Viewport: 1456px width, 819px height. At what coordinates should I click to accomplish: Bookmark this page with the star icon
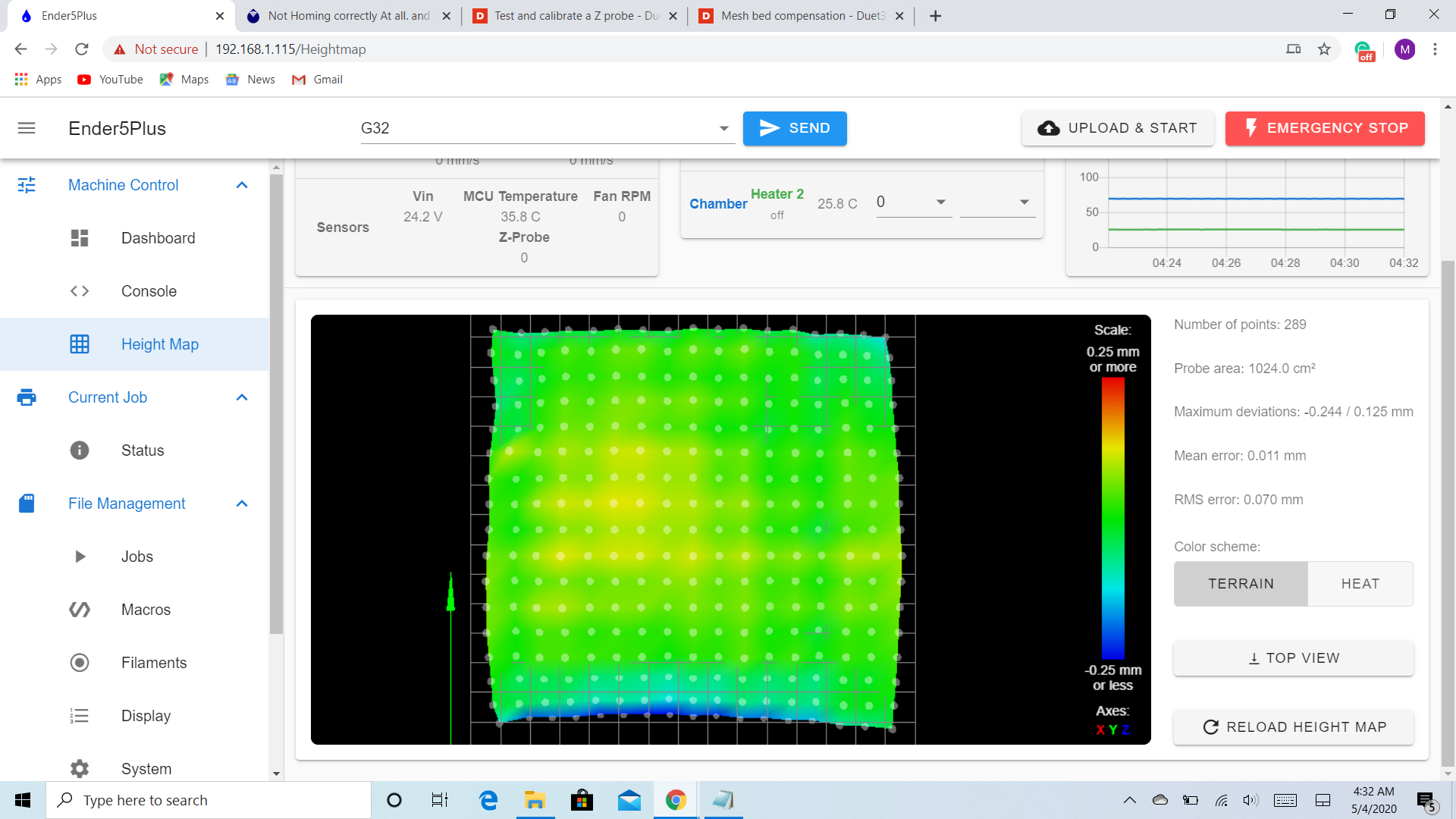pos(1324,49)
